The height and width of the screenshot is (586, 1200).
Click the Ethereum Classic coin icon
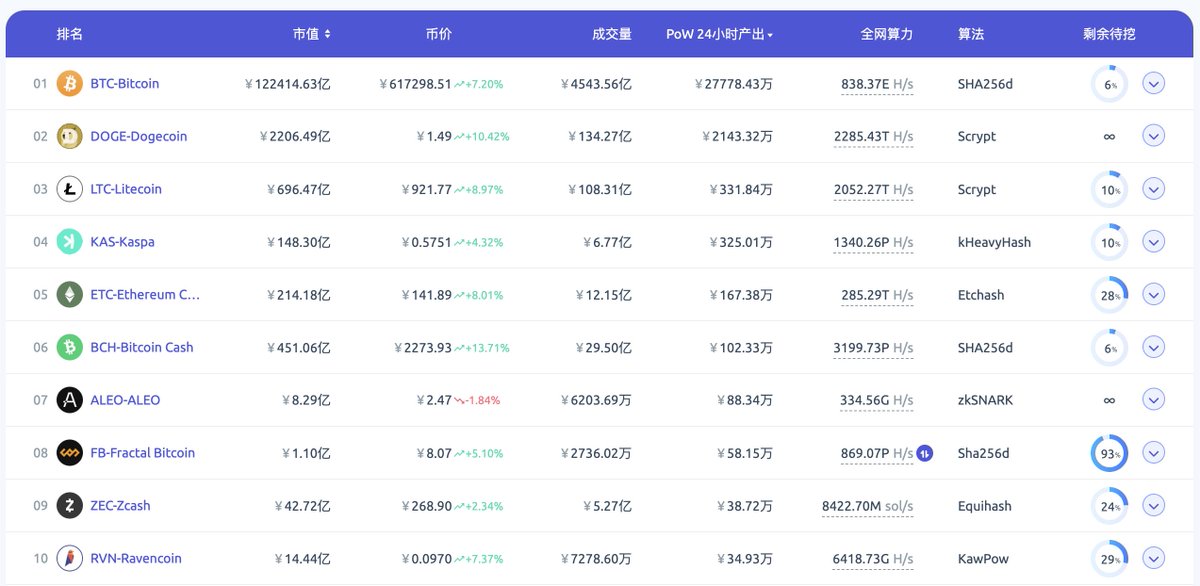(68, 294)
